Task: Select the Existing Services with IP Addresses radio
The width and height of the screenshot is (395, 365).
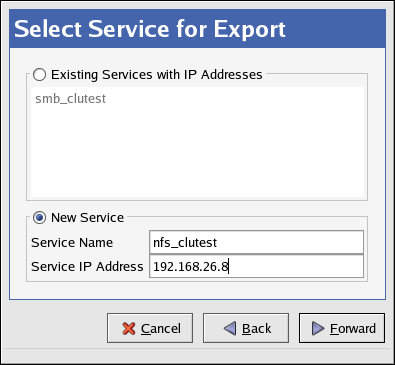Action: [x=40, y=75]
